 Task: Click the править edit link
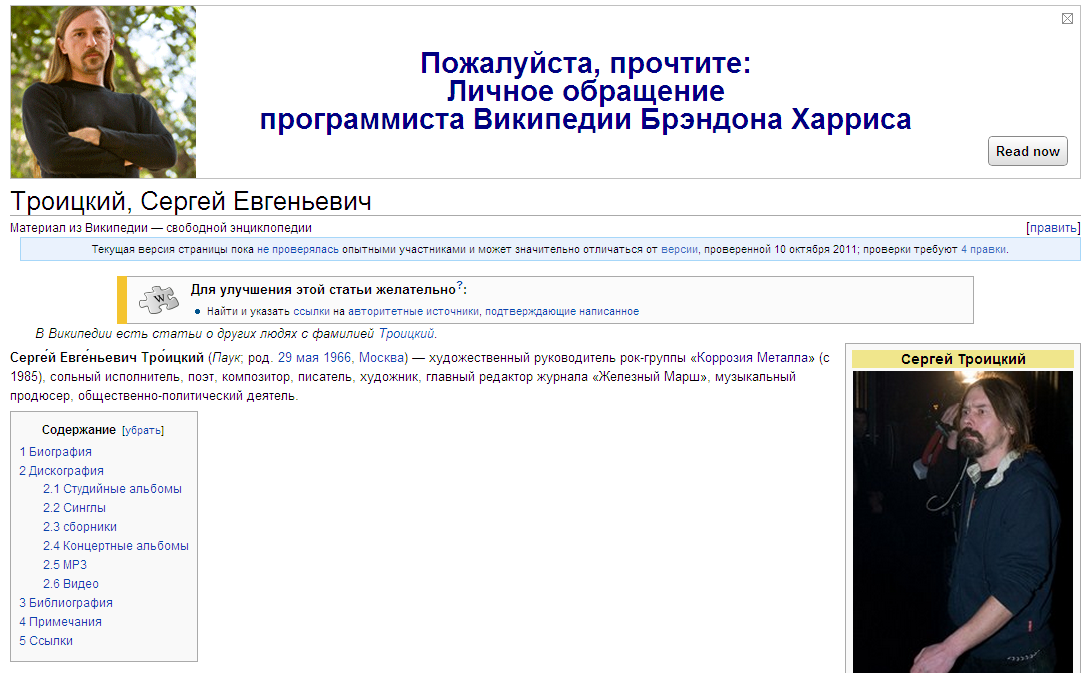coord(1053,228)
